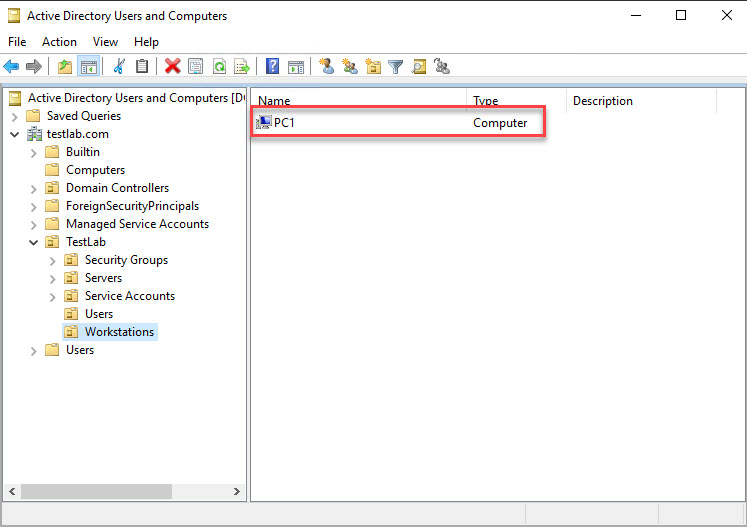Expand the Servers OU

click(52, 279)
